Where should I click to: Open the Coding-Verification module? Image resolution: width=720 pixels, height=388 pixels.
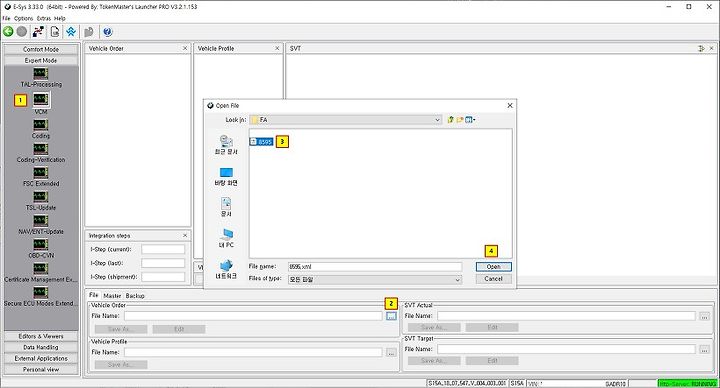pyautogui.click(x=41, y=153)
